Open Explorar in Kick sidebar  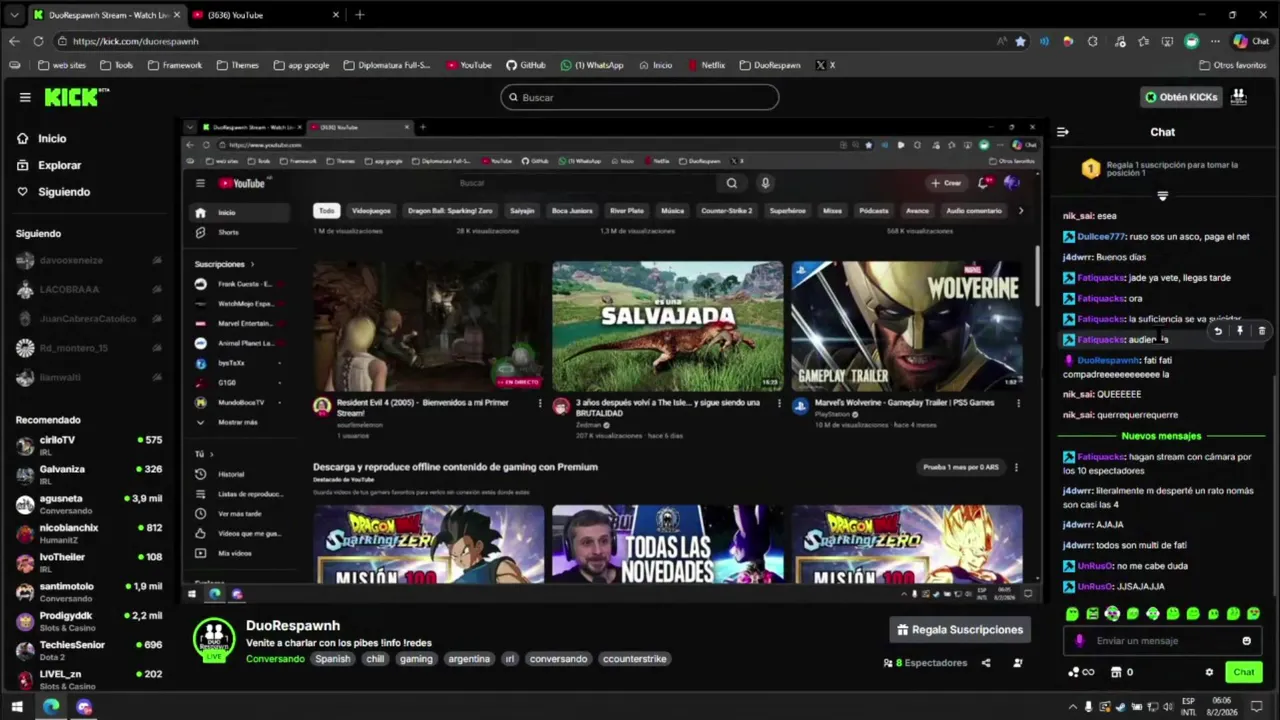(49, 165)
